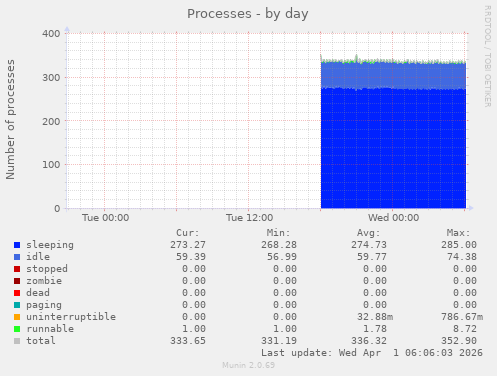497x376 pixels.
Task: Click the paging legend color swatch
Action: pos(17,305)
